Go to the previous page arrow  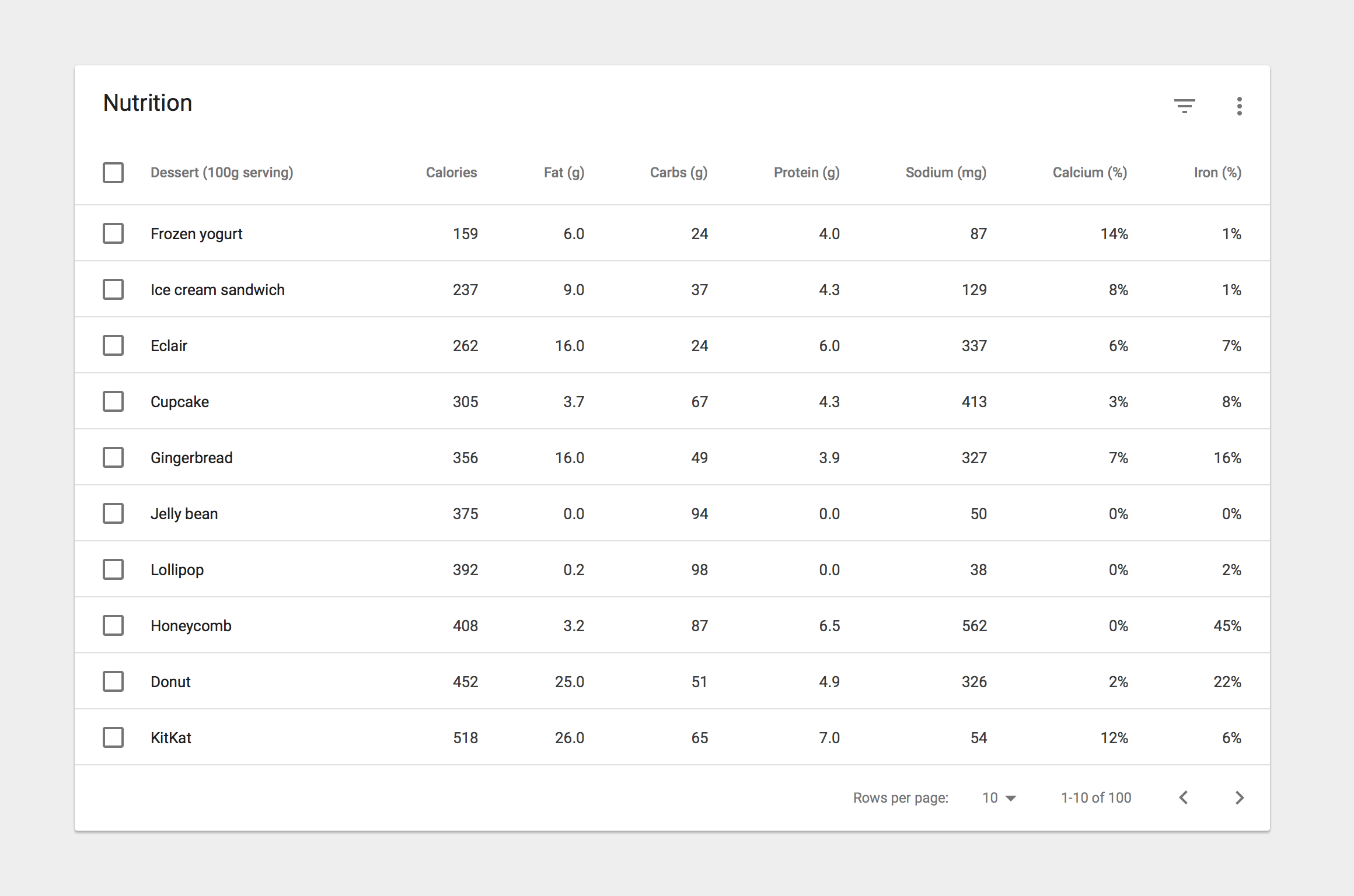point(1184,797)
